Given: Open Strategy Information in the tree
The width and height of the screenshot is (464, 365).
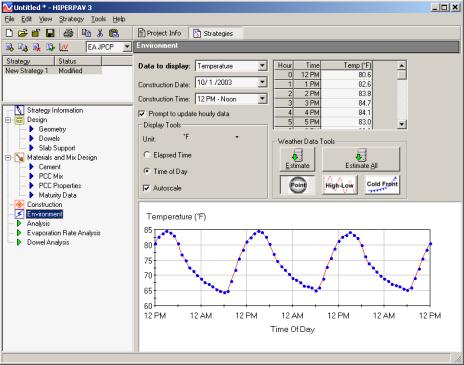Looking at the screenshot, I should click(55, 110).
